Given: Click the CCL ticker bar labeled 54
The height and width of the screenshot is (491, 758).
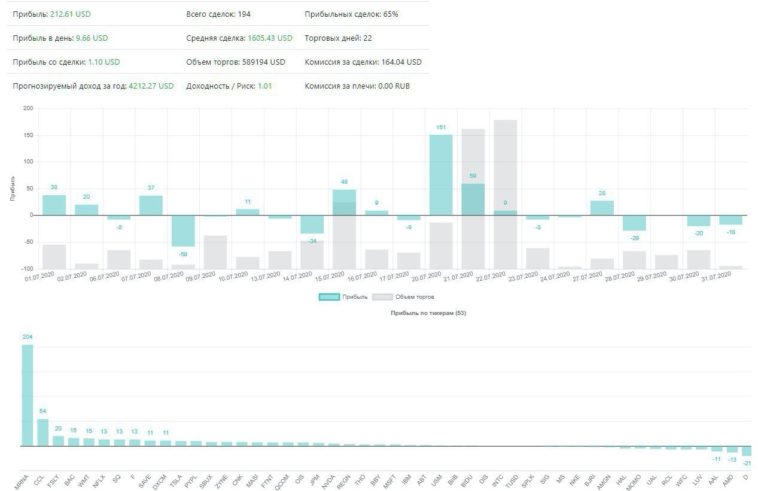Looking at the screenshot, I should tap(42, 432).
